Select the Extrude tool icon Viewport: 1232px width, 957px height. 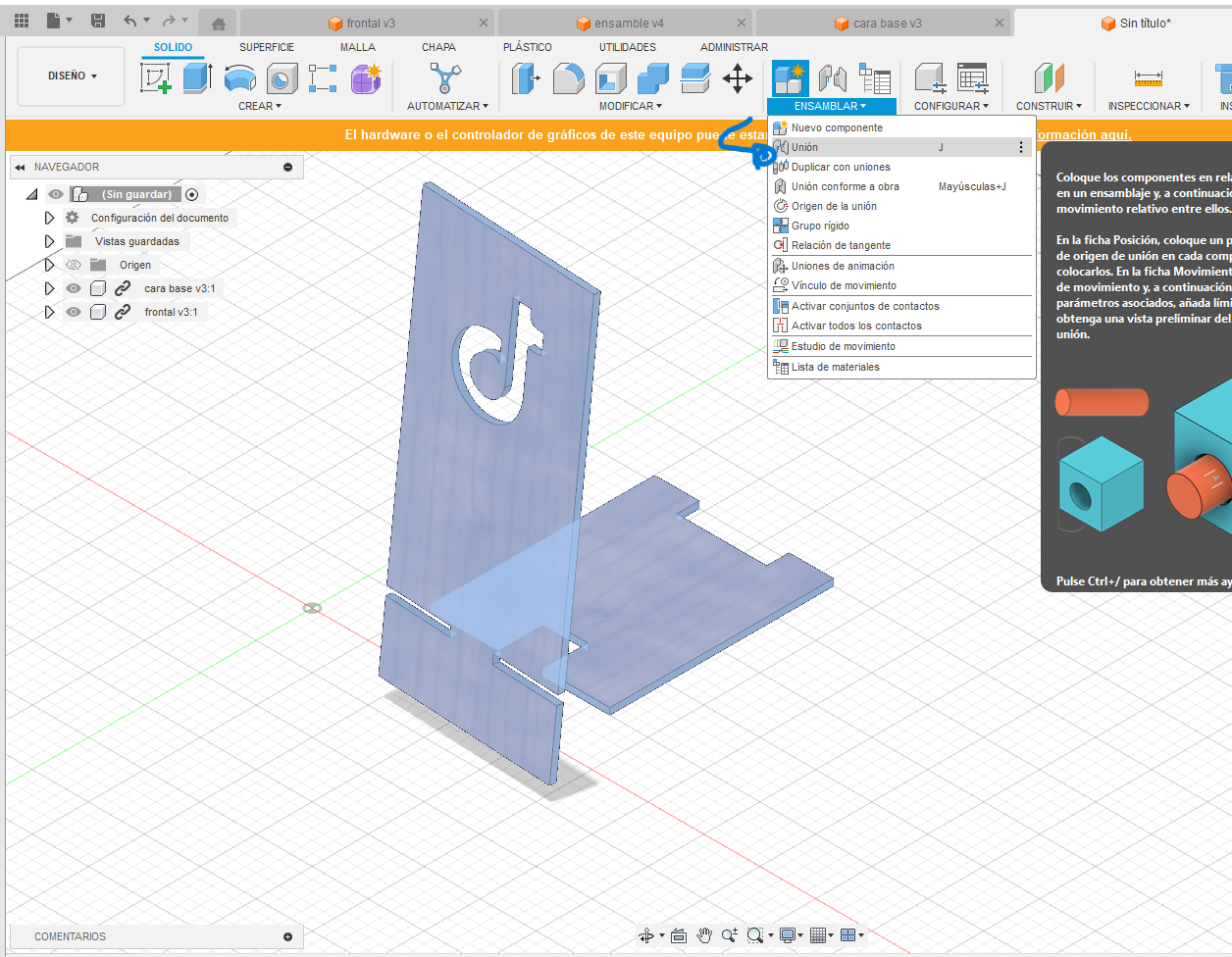point(198,77)
